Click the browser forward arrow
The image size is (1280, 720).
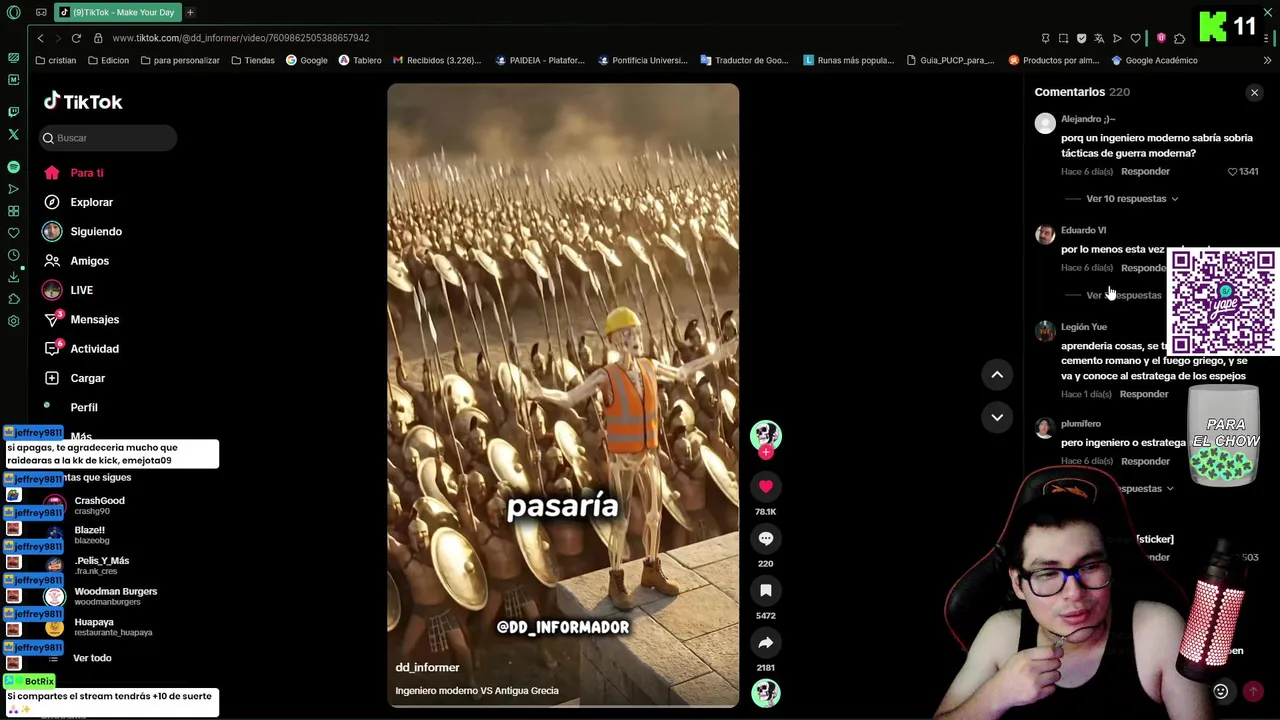[58, 38]
